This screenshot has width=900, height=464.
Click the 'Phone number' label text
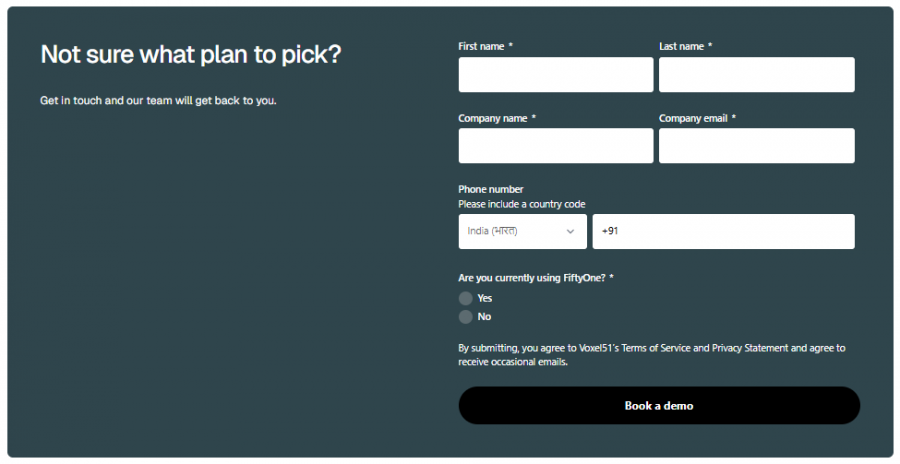(490, 189)
